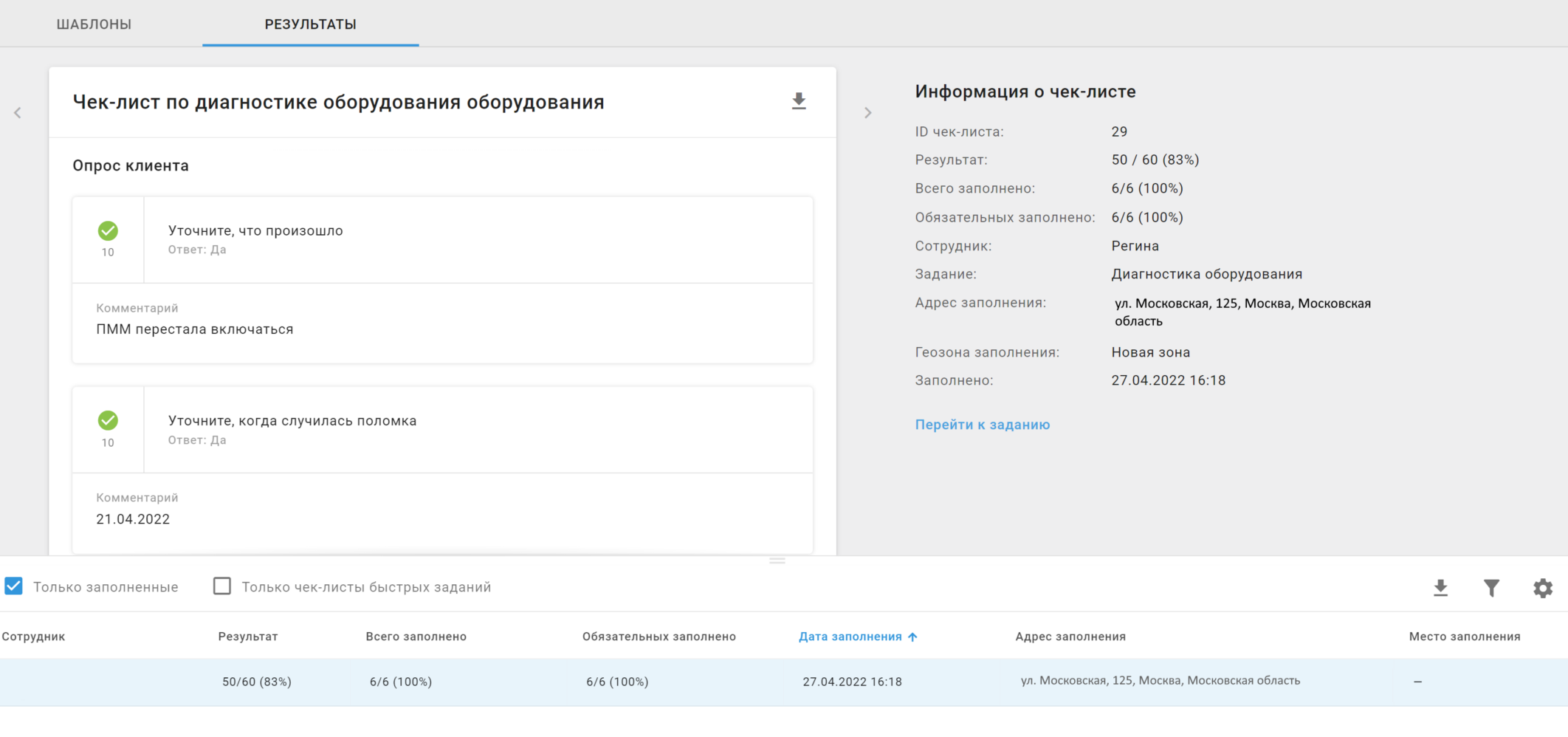
Task: Enable 'Только чек-листы быстрых заданий' checkbox
Action: point(222,586)
